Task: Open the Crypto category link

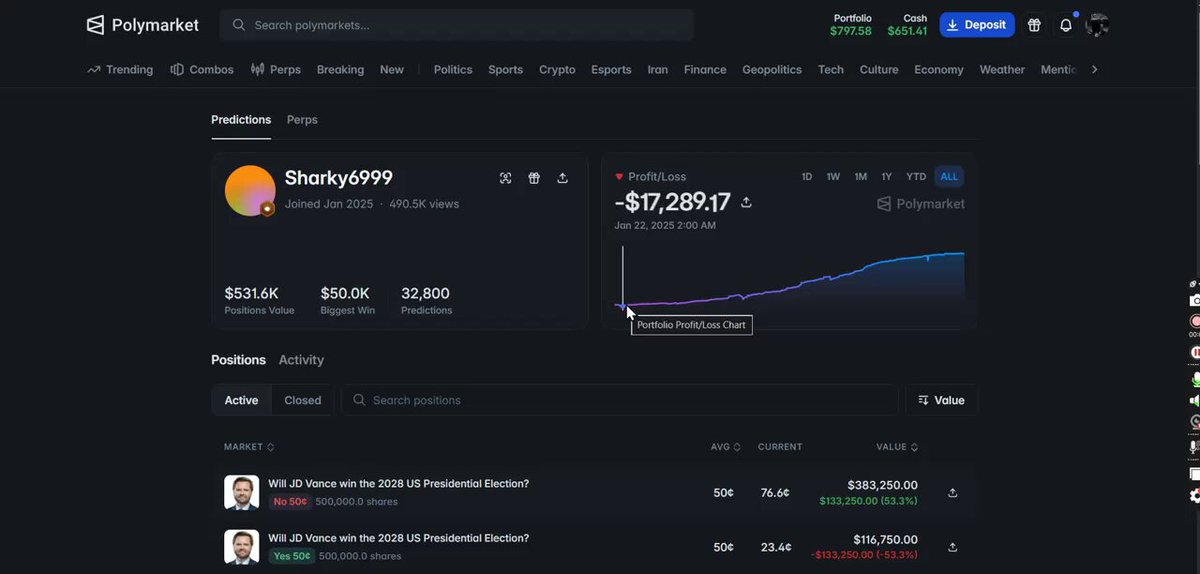Action: [557, 70]
